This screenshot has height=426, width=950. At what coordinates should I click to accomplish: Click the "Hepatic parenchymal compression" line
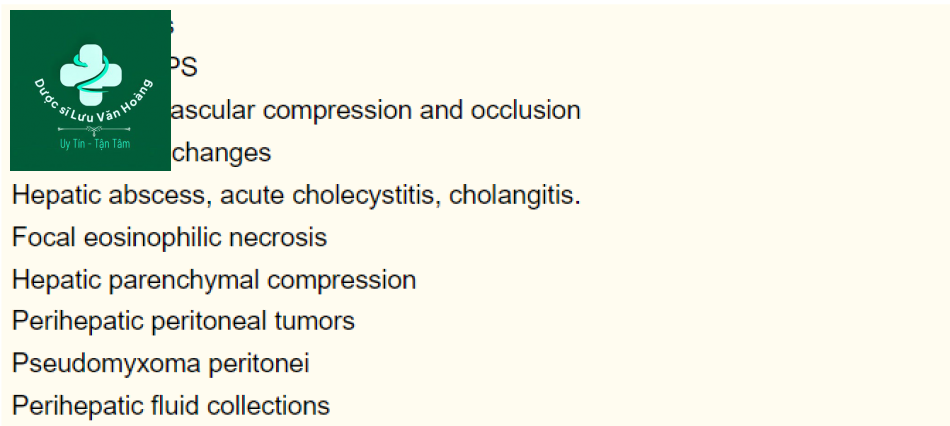click(x=213, y=280)
